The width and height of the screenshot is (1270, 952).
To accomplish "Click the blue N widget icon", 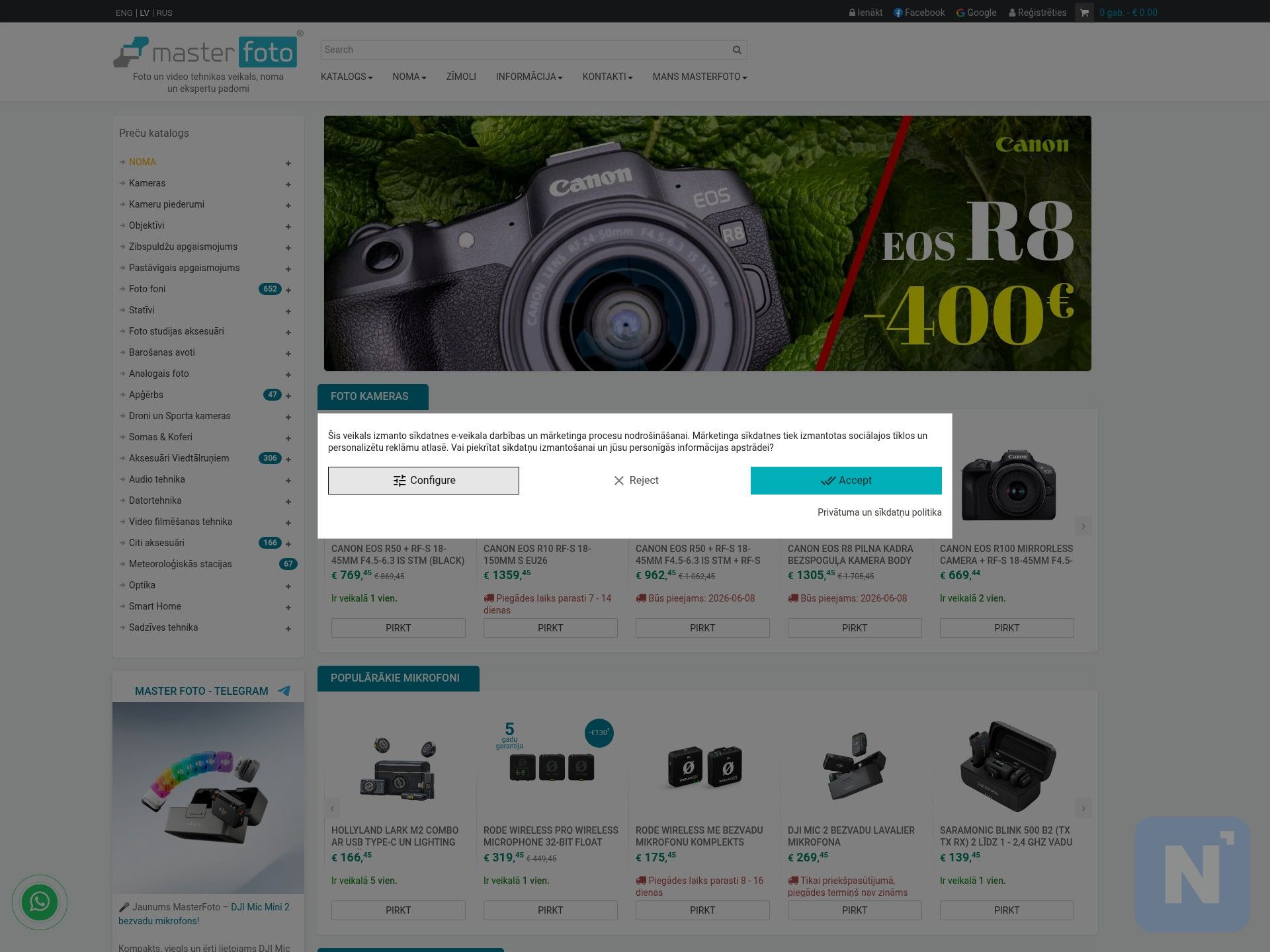I will tap(1192, 874).
